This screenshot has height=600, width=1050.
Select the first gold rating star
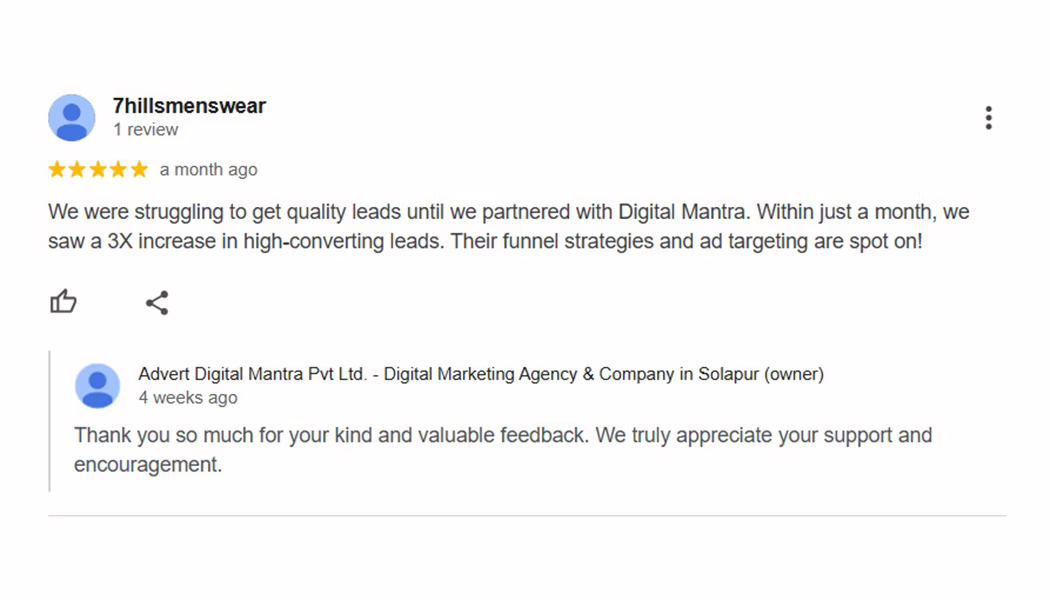[57, 169]
